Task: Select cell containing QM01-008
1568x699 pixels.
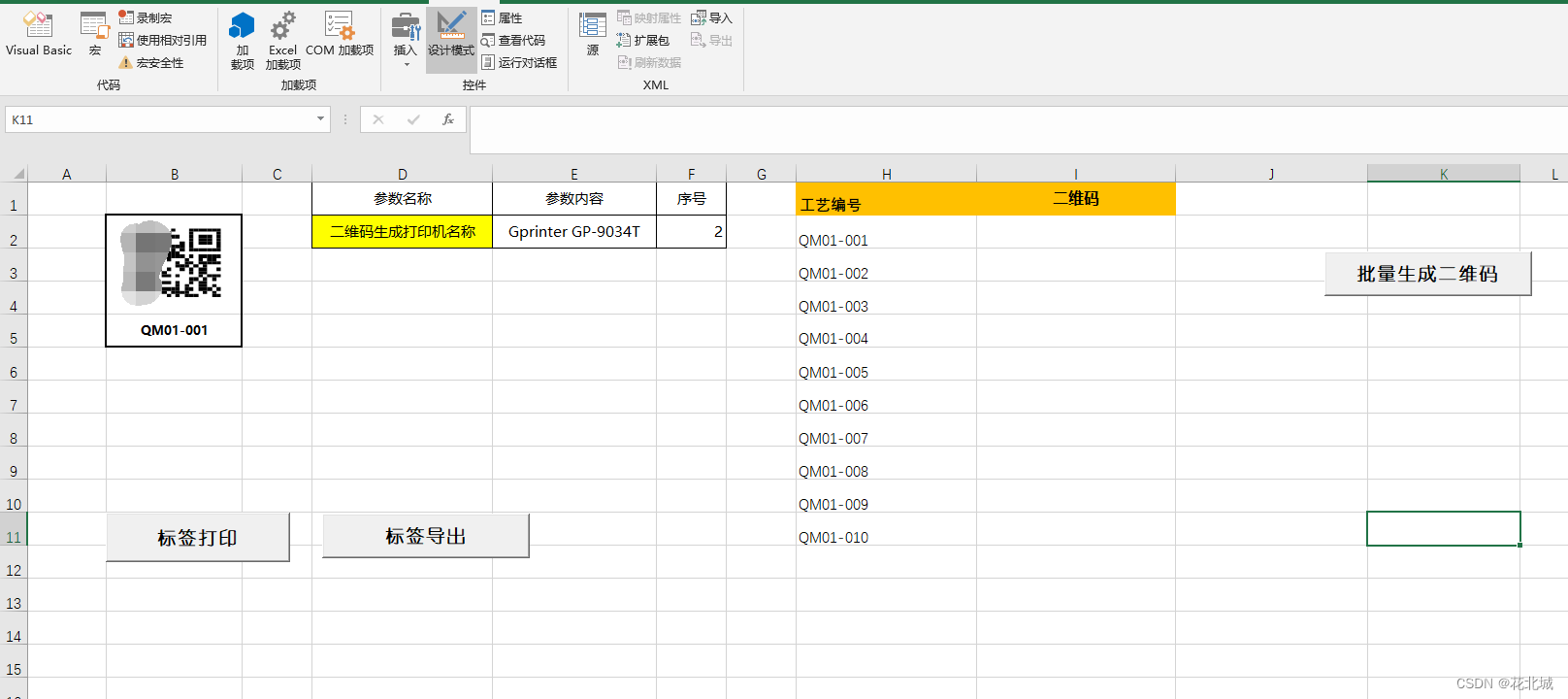Action: click(x=886, y=463)
